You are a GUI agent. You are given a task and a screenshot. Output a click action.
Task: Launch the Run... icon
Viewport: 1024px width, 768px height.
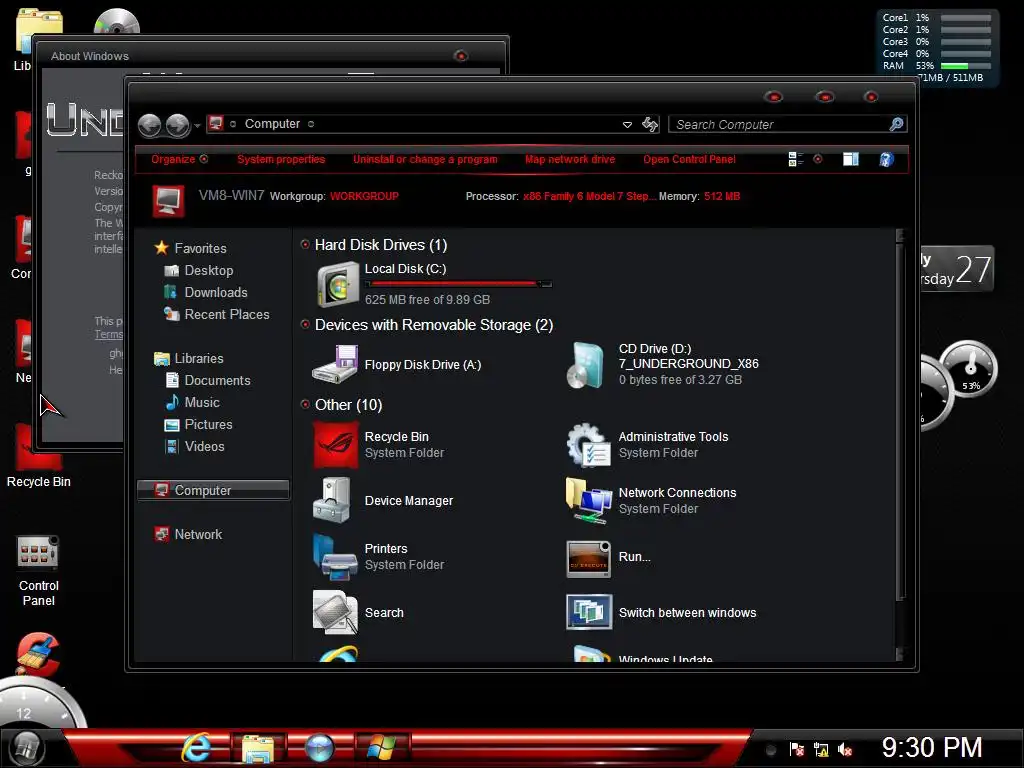coord(588,558)
